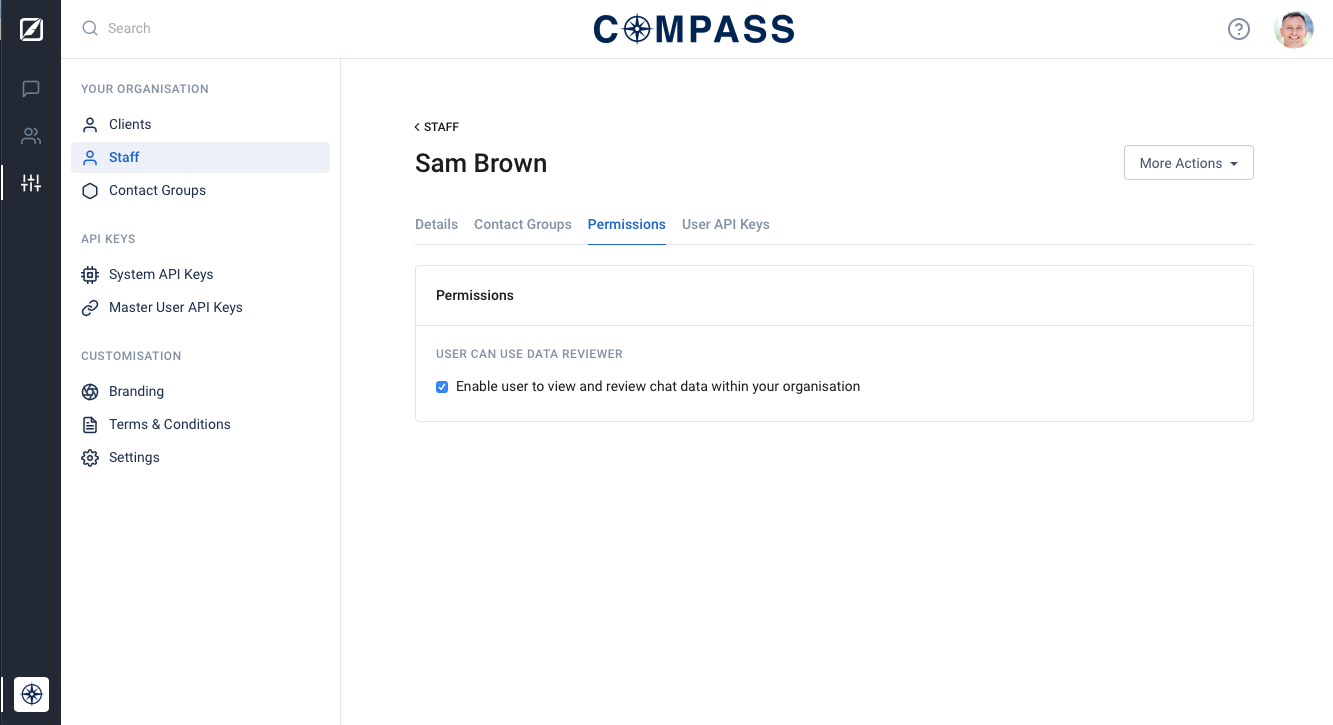This screenshot has width=1333, height=725.
Task: Open the chat messages panel
Action: 30,89
